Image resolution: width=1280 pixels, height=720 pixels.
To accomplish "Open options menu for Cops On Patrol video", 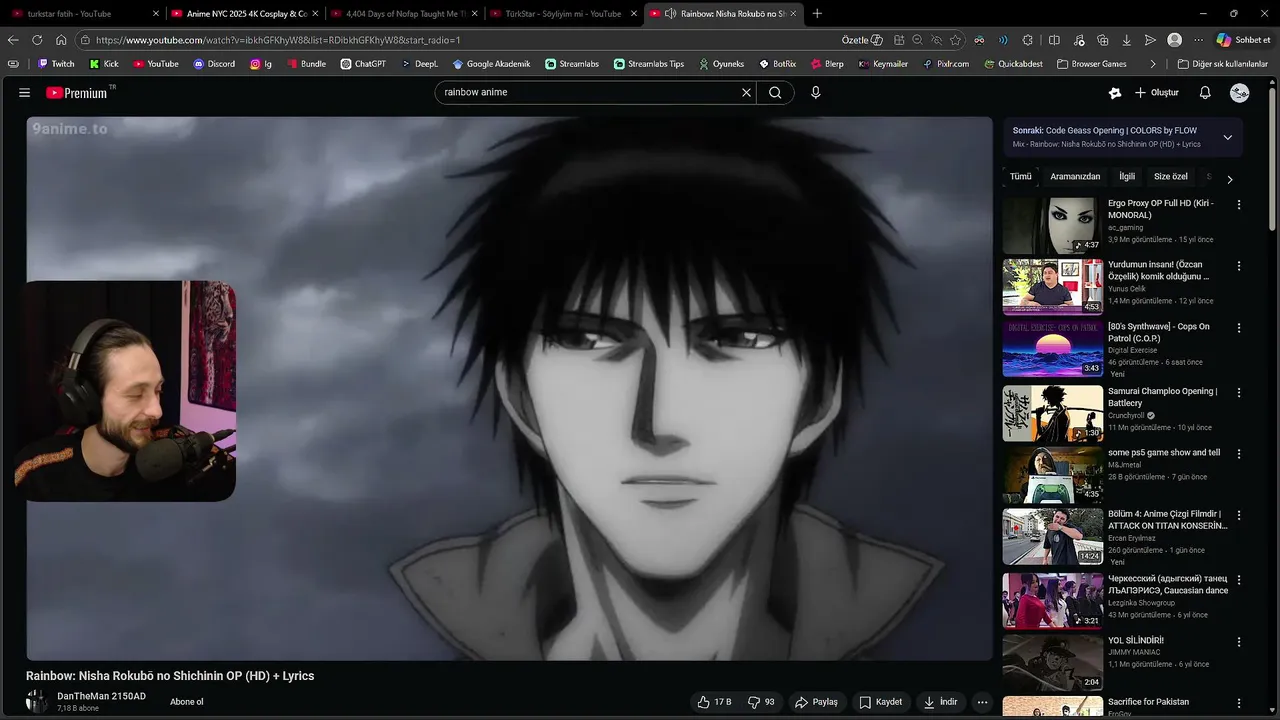I will [1239, 328].
